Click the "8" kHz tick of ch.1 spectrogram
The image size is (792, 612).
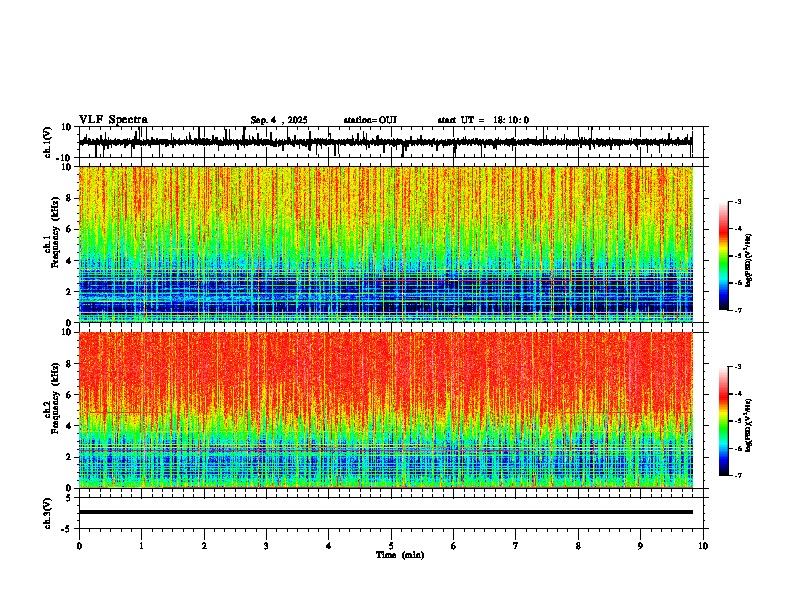(70, 198)
